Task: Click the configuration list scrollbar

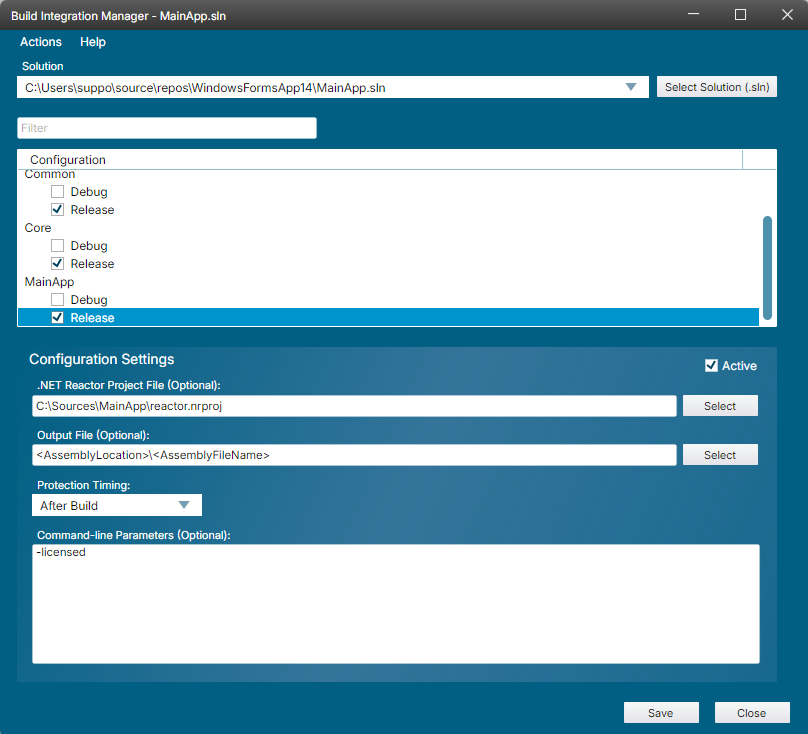Action: pos(767,267)
